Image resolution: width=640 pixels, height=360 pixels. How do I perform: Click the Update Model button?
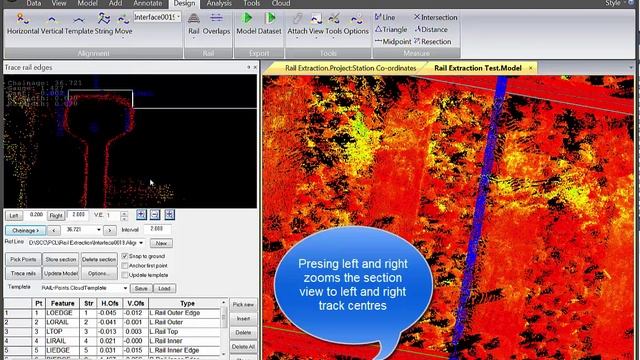[x=61, y=273]
